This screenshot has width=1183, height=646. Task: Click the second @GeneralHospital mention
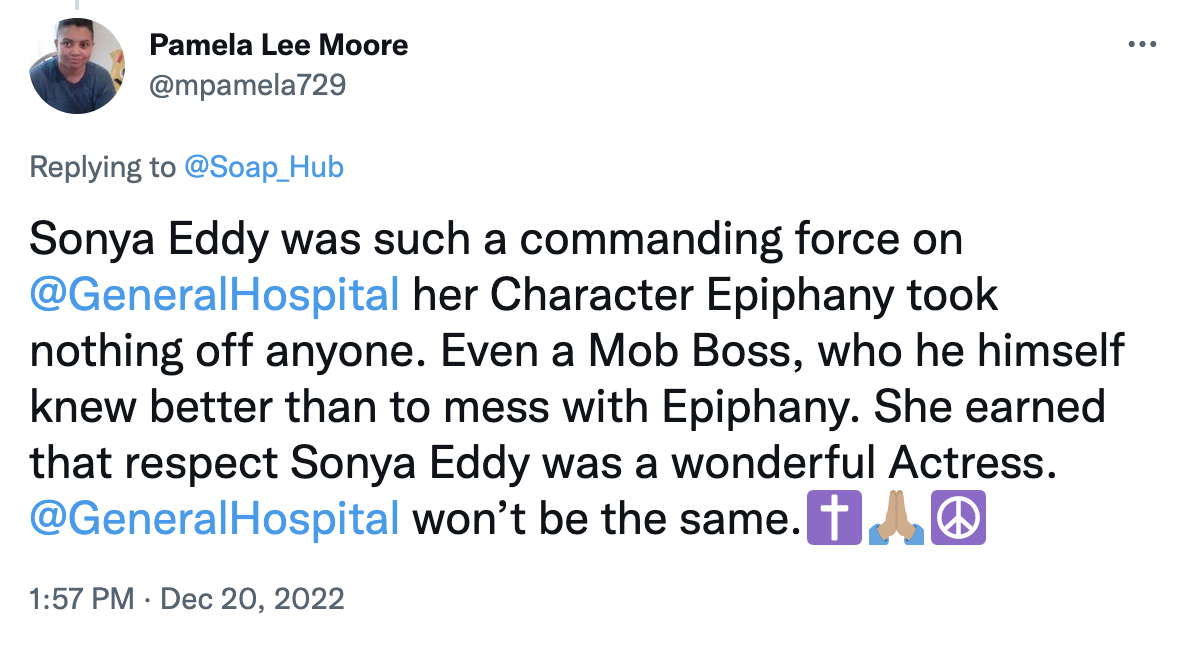214,518
